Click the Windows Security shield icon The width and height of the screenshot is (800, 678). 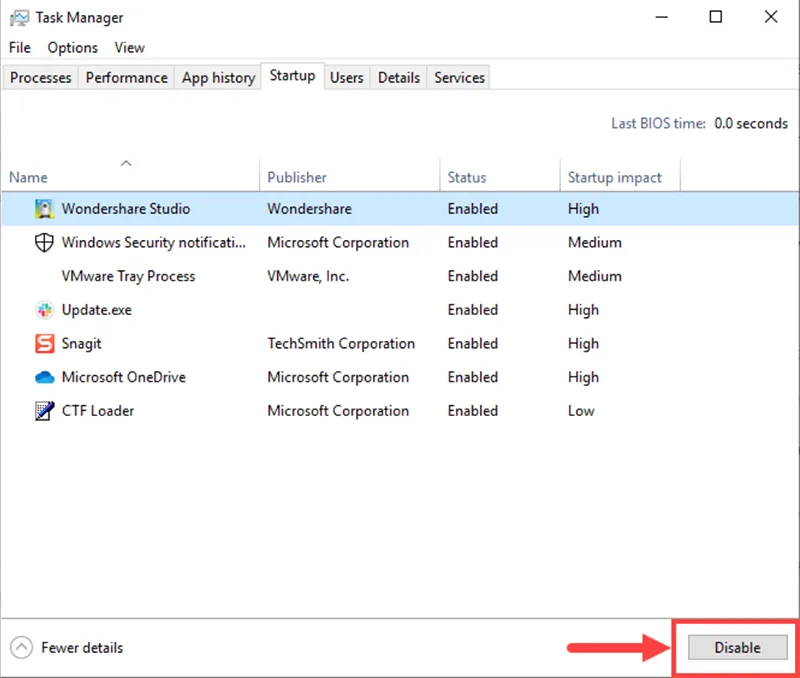44,242
